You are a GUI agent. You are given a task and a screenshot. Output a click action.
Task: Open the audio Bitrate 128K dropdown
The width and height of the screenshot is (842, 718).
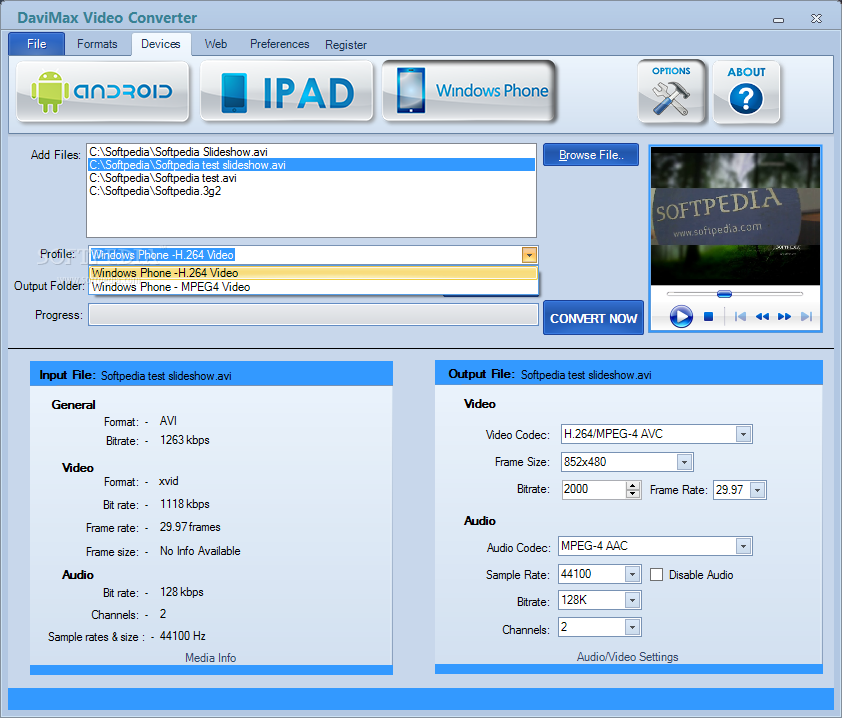pyautogui.click(x=633, y=600)
